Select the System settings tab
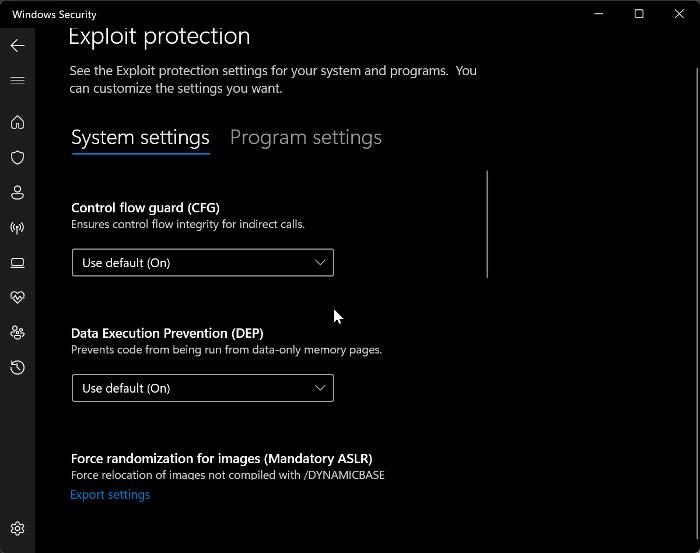The width and height of the screenshot is (700, 553). click(140, 138)
